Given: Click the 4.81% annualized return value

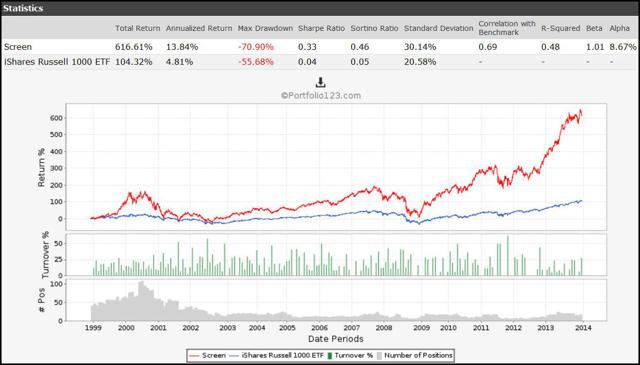Looking at the screenshot, I should click(x=179, y=62).
